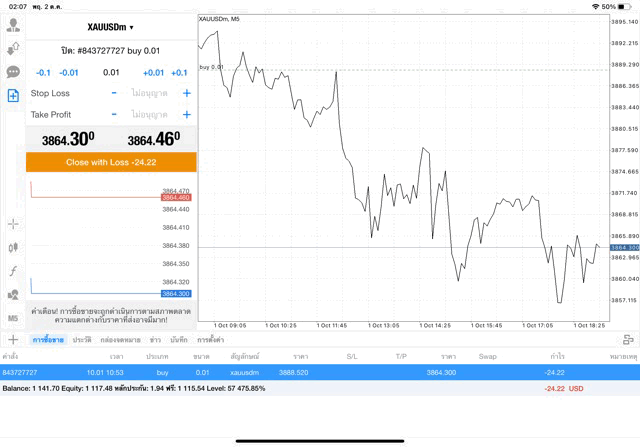
Task: Click Close with Loss -24.22 button
Action: point(111,162)
